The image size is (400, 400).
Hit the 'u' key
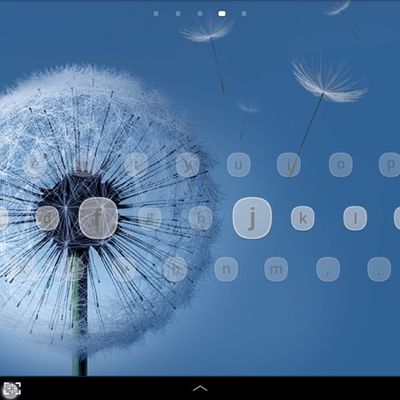pos(239,165)
